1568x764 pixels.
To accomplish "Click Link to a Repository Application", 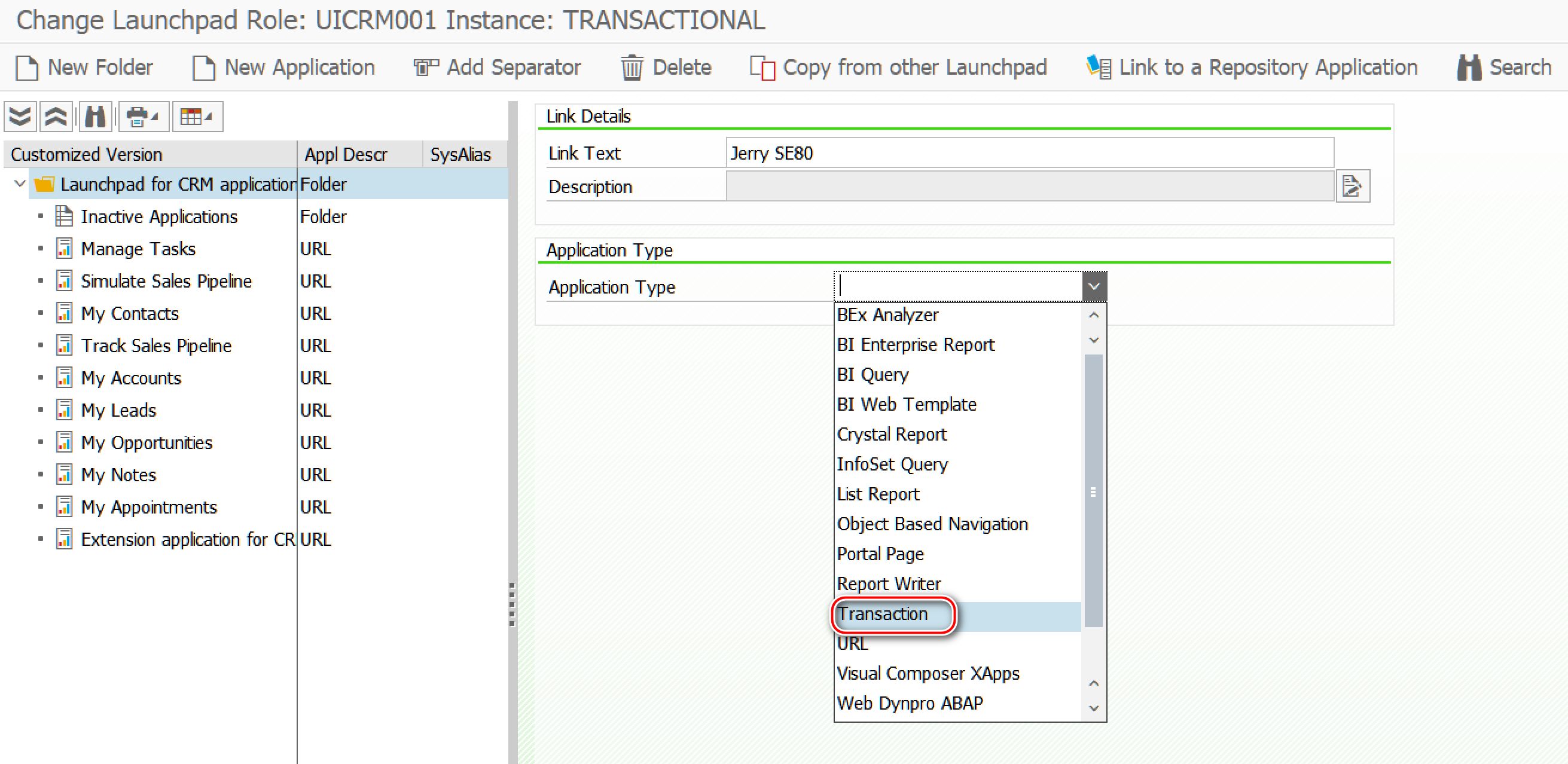I will pyautogui.click(x=1252, y=68).
